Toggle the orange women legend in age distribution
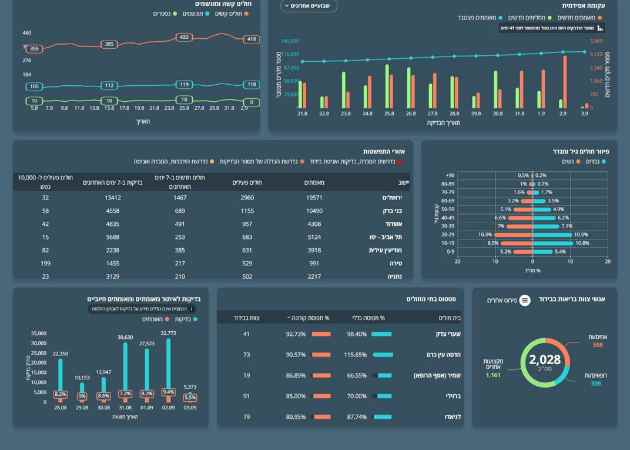Viewport: 630px width, 450px height. 573,162
